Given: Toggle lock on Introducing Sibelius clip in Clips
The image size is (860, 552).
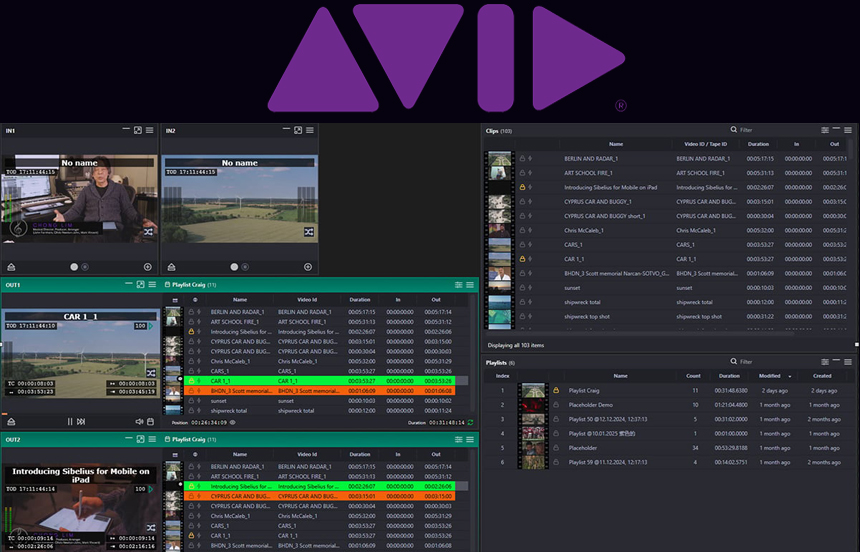Looking at the screenshot, I should pos(522,187).
